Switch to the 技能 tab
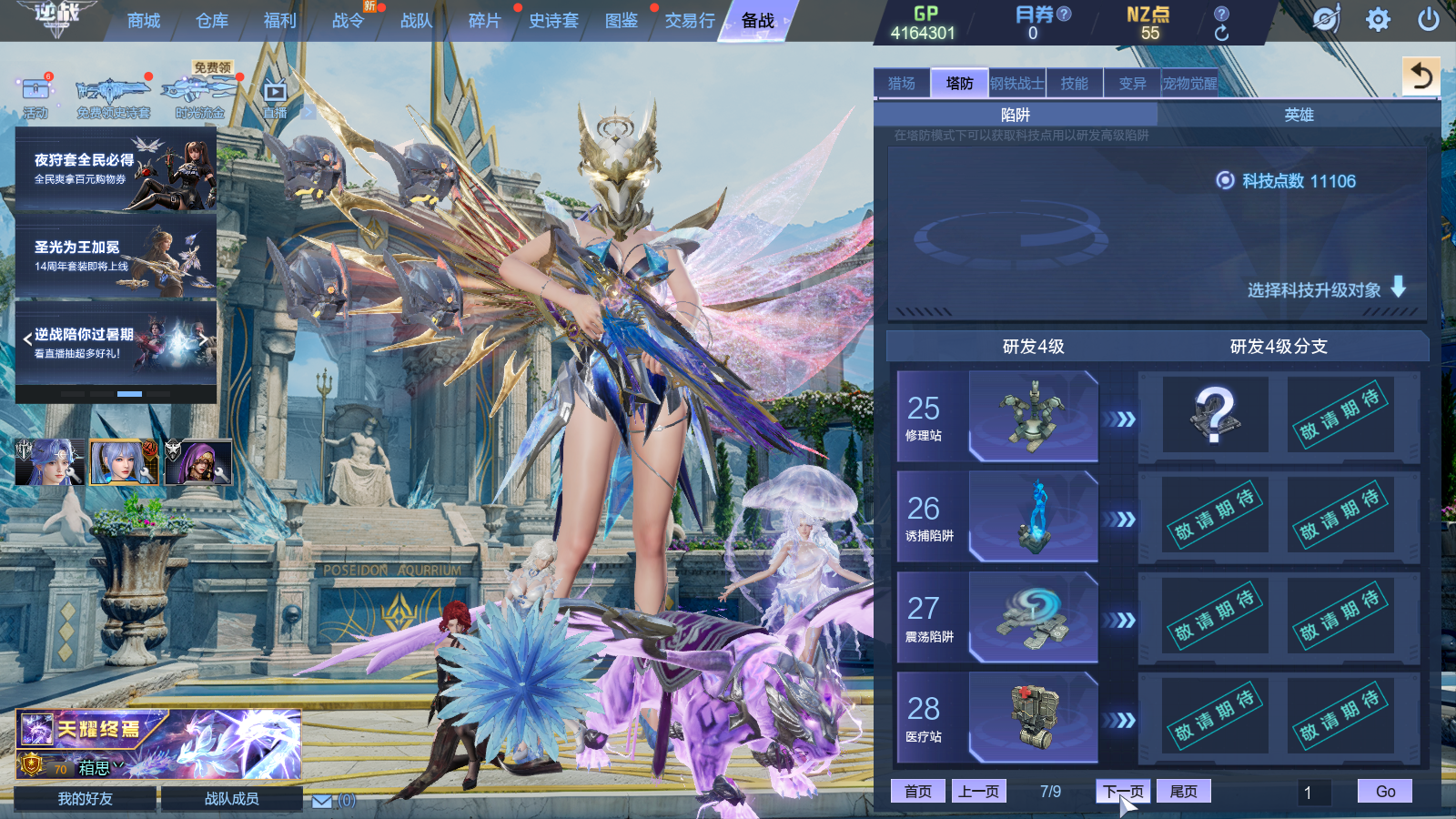Screen dimensions: 1456x819 coord(1075,84)
